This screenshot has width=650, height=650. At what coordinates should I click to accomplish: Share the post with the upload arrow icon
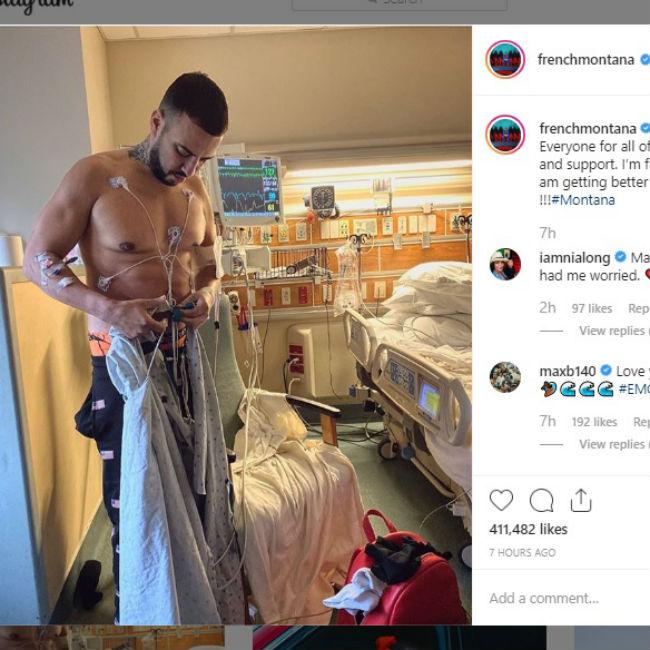(x=581, y=500)
